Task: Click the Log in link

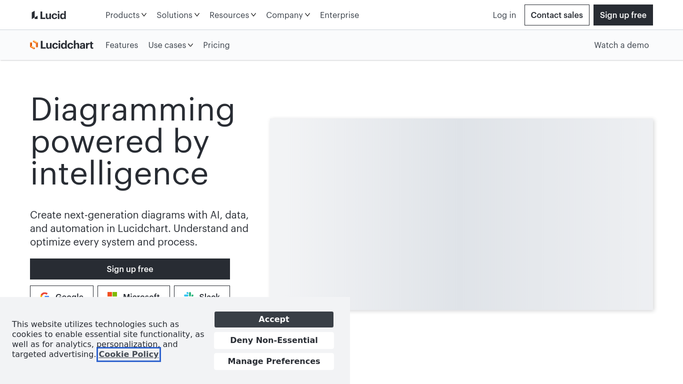Action: tap(504, 15)
